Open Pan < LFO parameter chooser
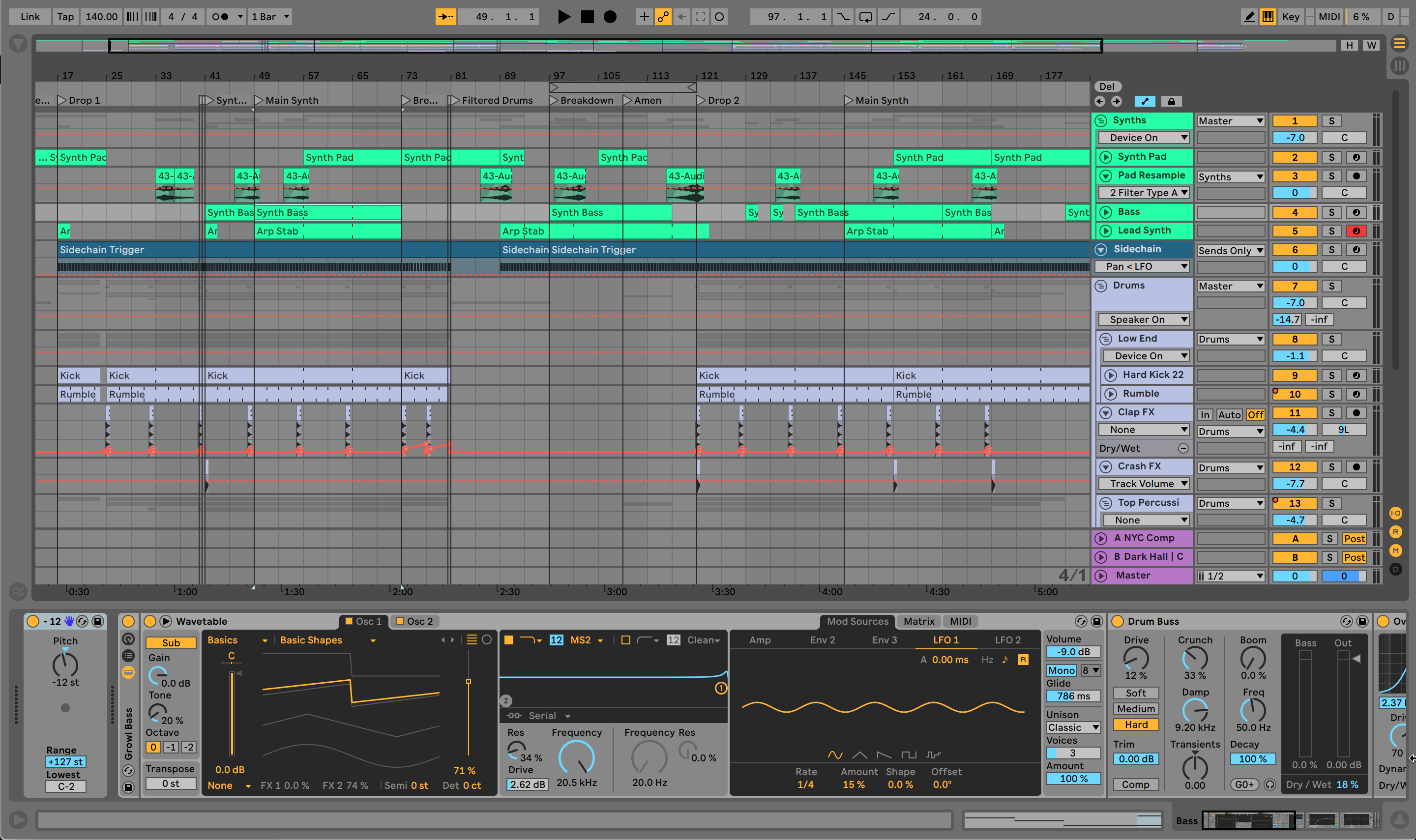Viewport: 1416px width, 840px height. click(x=1143, y=266)
